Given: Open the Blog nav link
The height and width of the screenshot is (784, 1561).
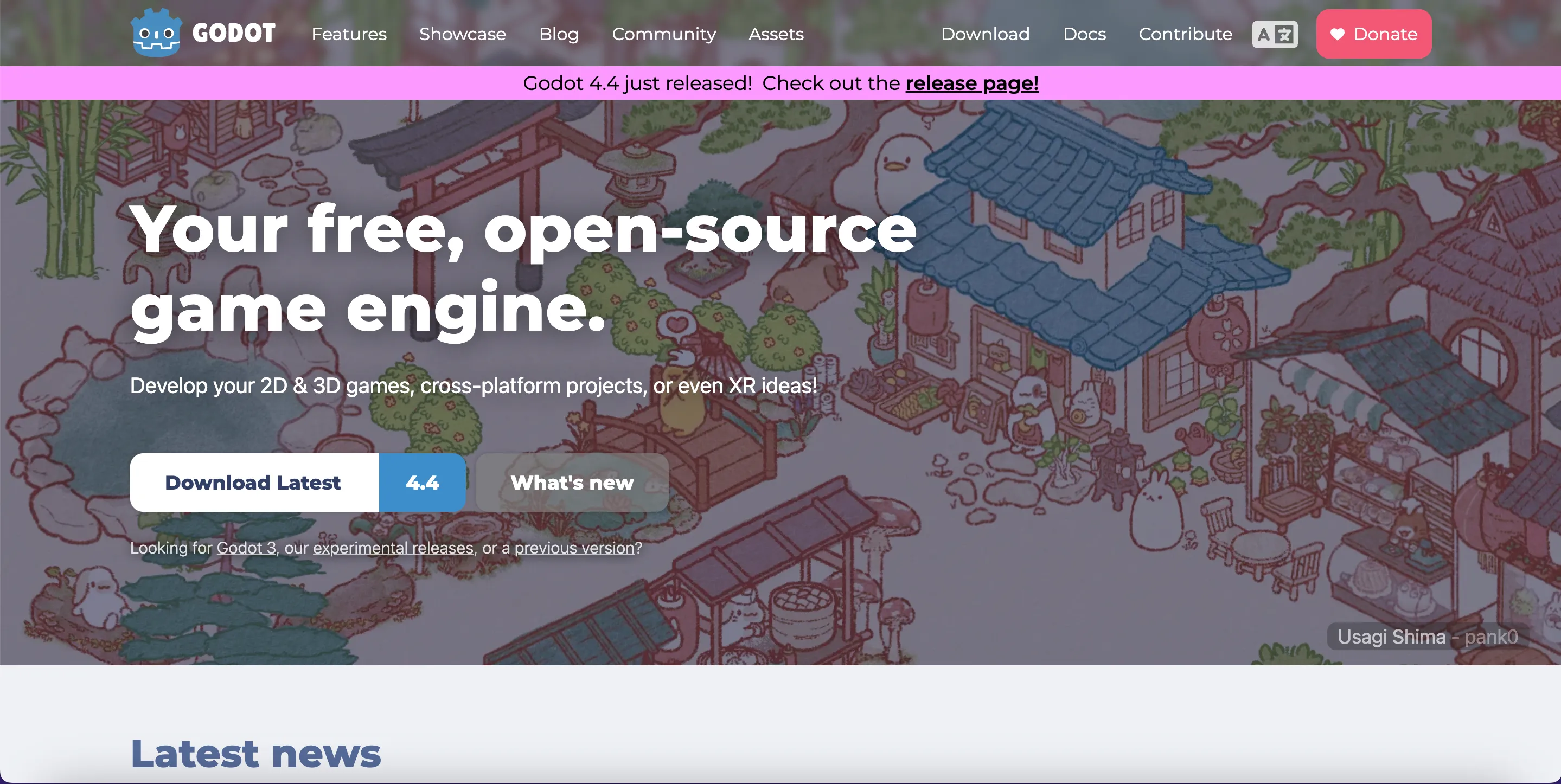Looking at the screenshot, I should [559, 34].
